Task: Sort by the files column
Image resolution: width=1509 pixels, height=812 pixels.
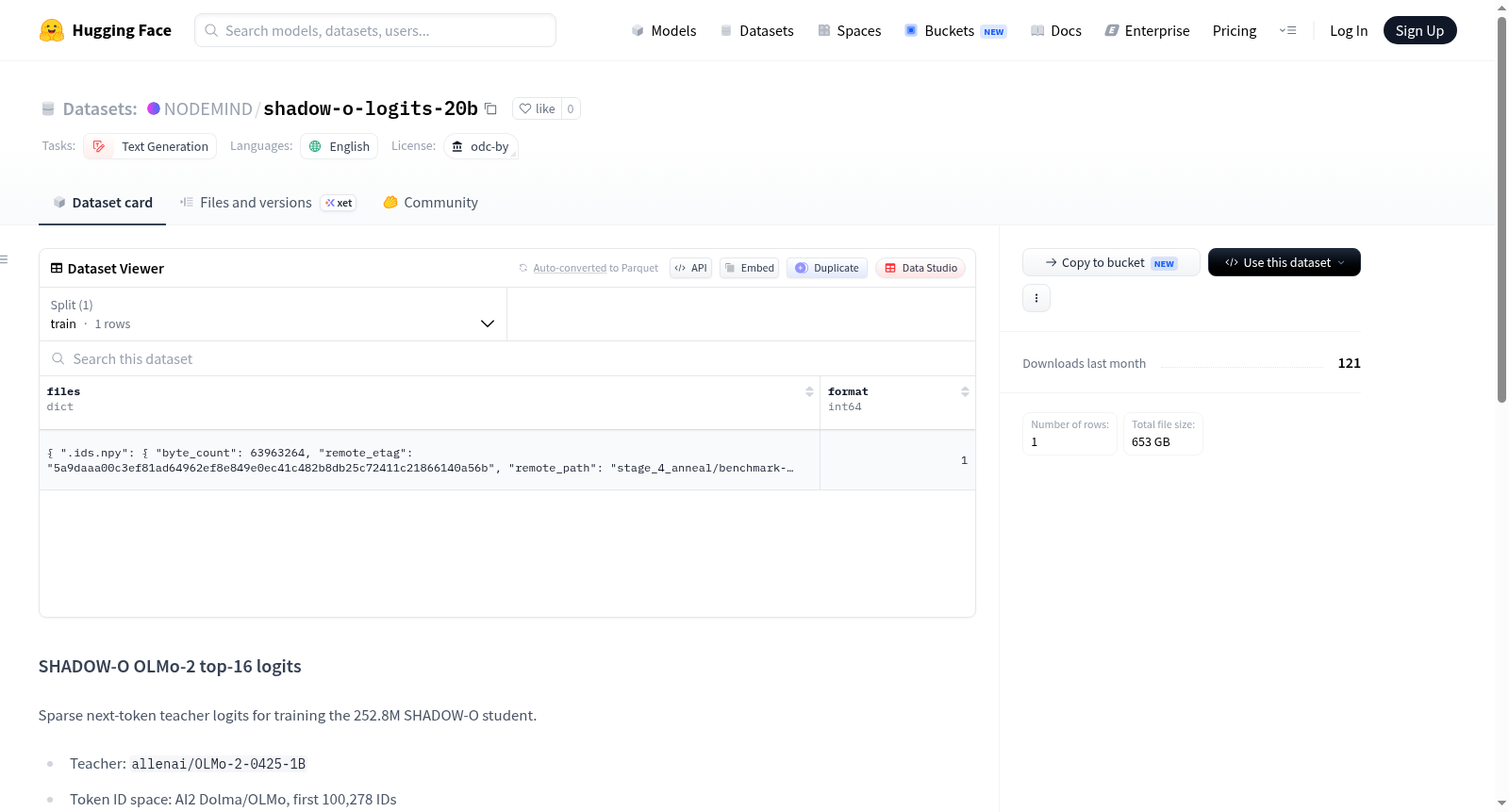Action: pos(809,391)
